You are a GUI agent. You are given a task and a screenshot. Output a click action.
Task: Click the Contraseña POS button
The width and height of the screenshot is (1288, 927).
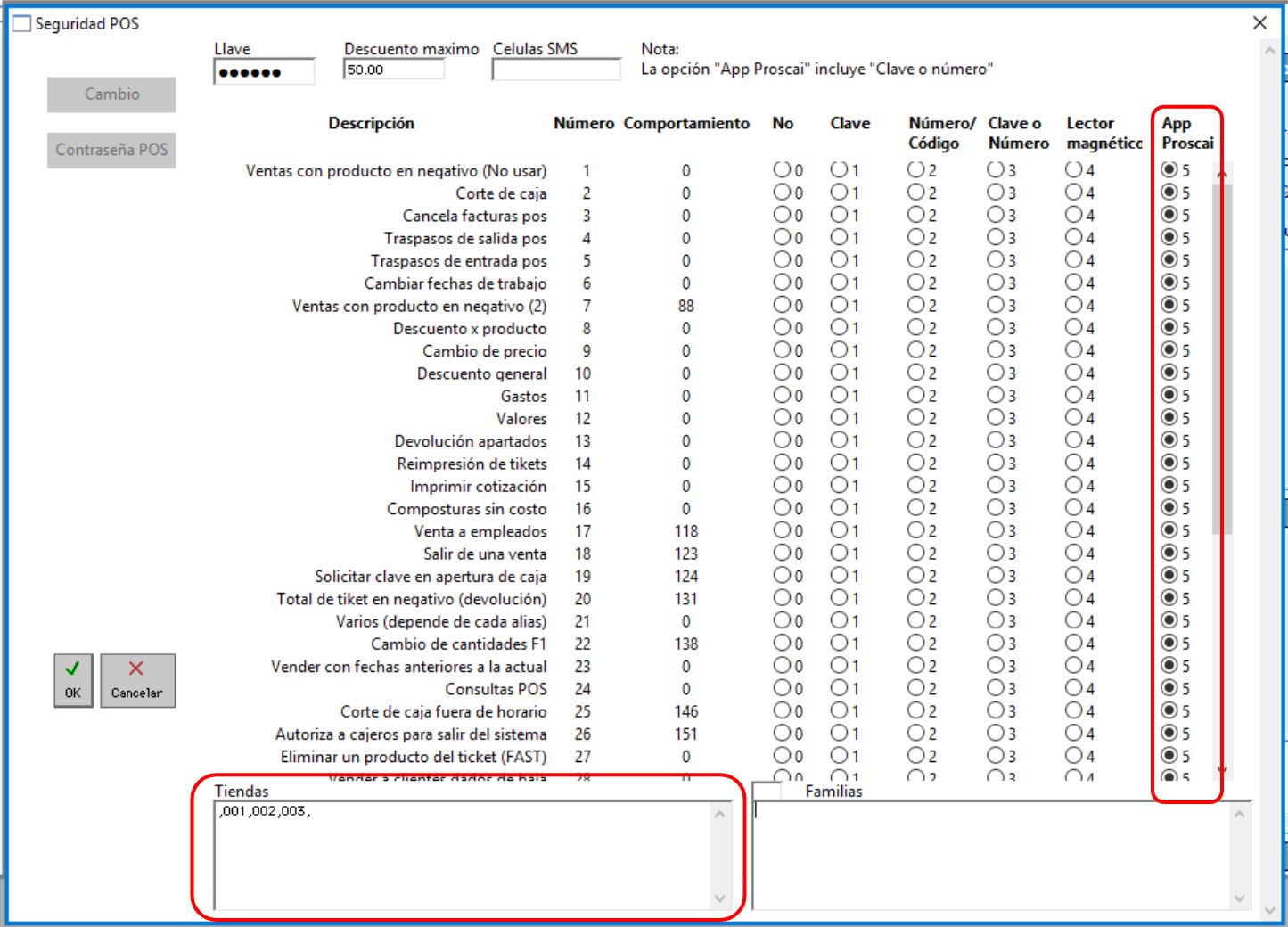point(111,150)
